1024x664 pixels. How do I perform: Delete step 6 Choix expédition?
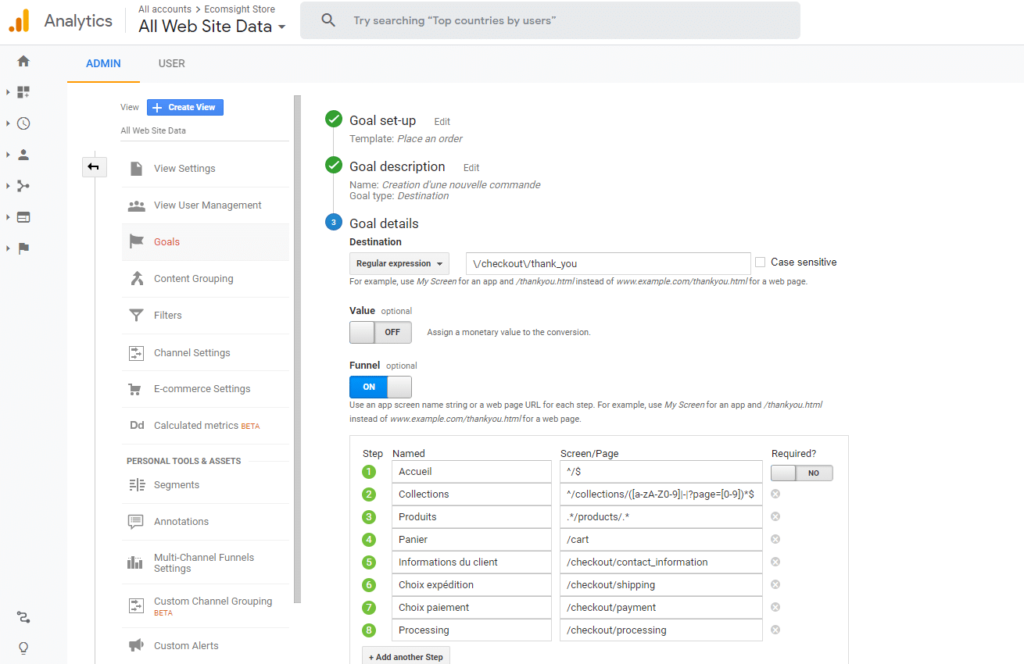pyautogui.click(x=775, y=584)
